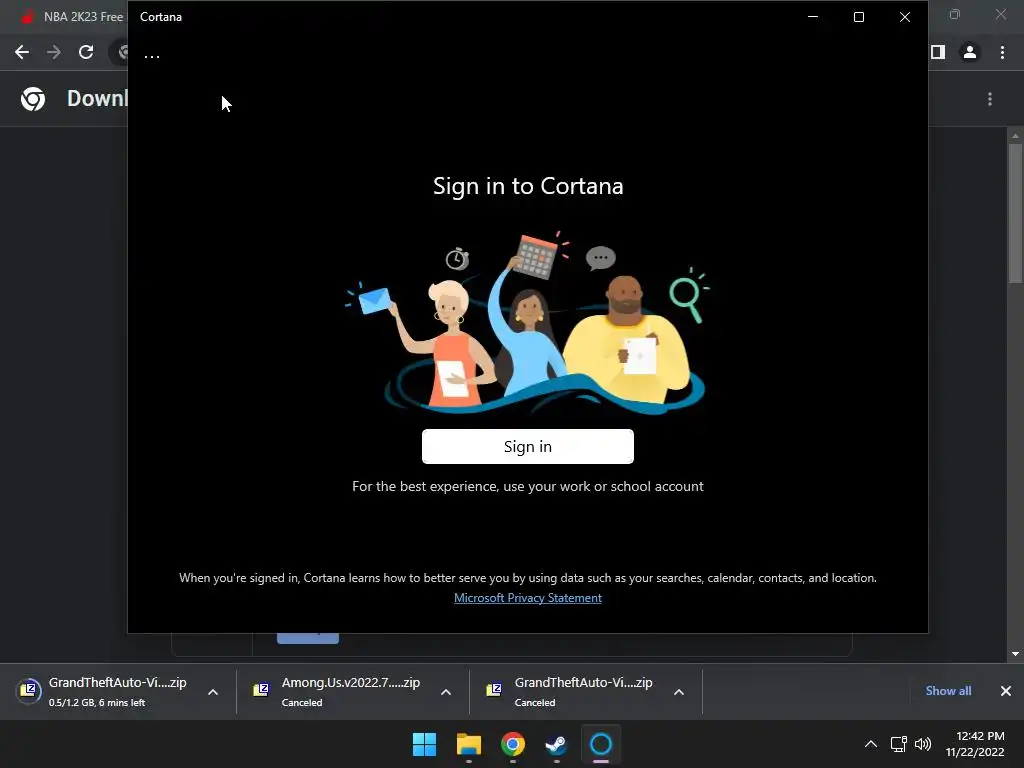Reload the Chrome page
1024x768 pixels.
(x=86, y=52)
